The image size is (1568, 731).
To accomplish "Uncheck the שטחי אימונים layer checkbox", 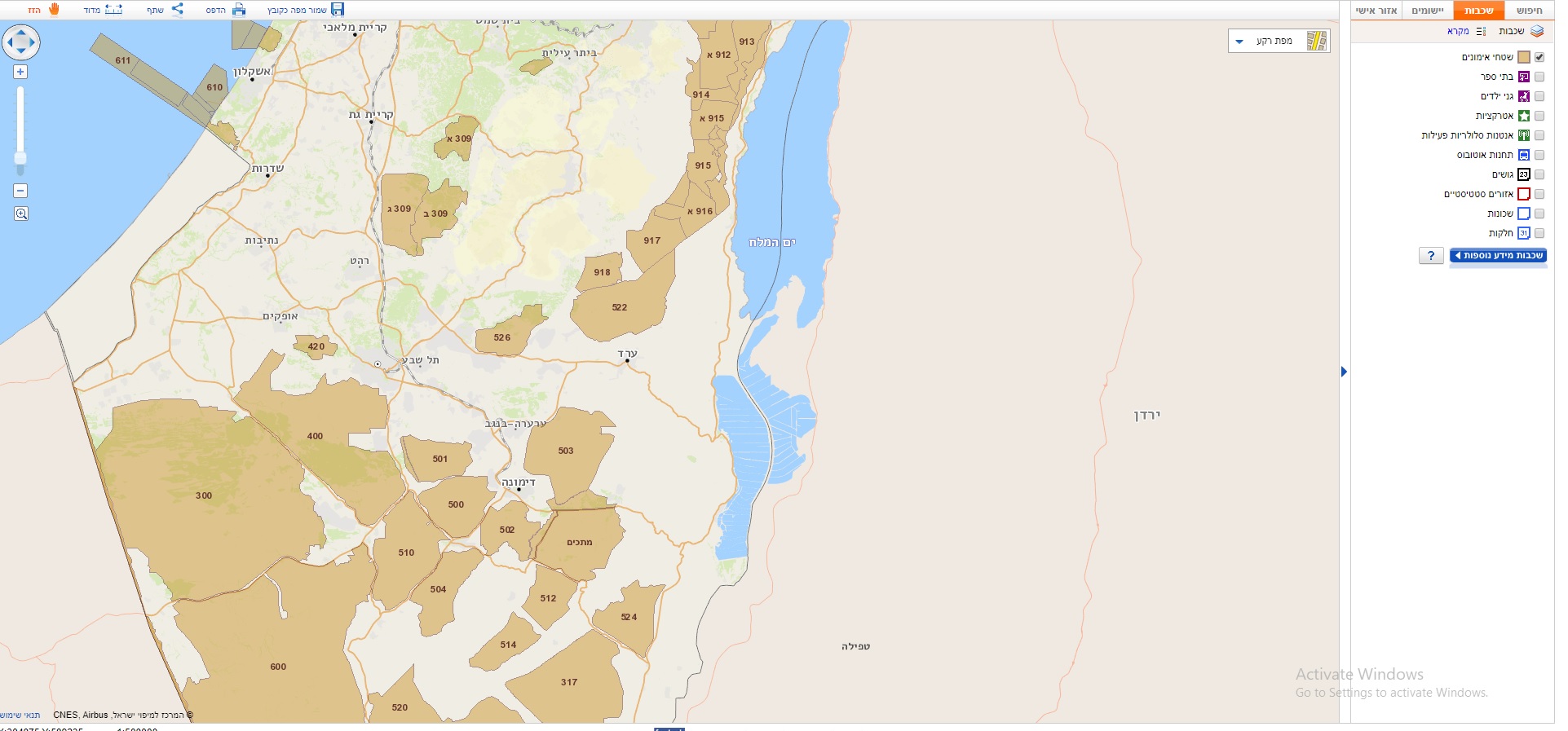I will point(1539,57).
